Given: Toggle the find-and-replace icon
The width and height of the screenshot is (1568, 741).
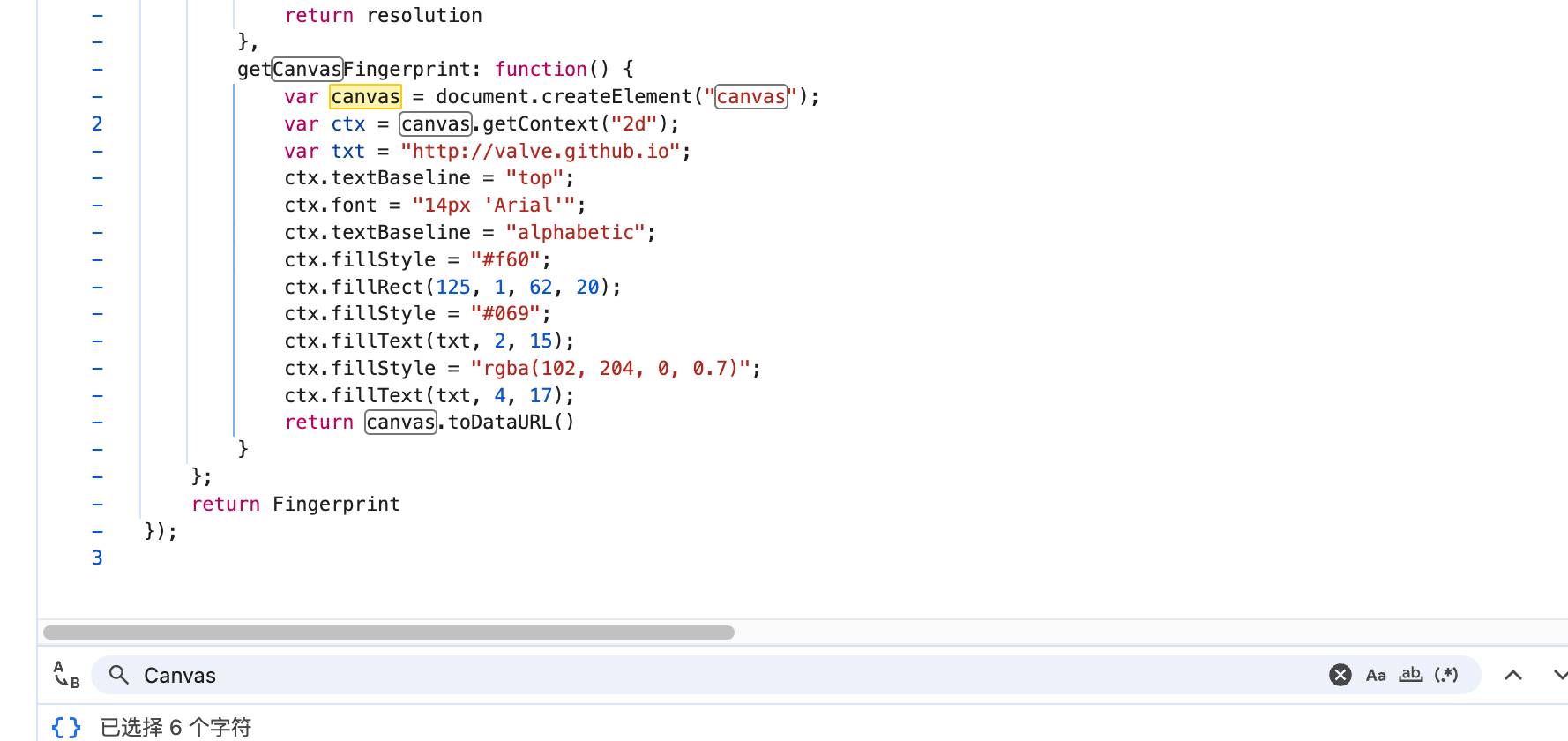Looking at the screenshot, I should (x=66, y=675).
